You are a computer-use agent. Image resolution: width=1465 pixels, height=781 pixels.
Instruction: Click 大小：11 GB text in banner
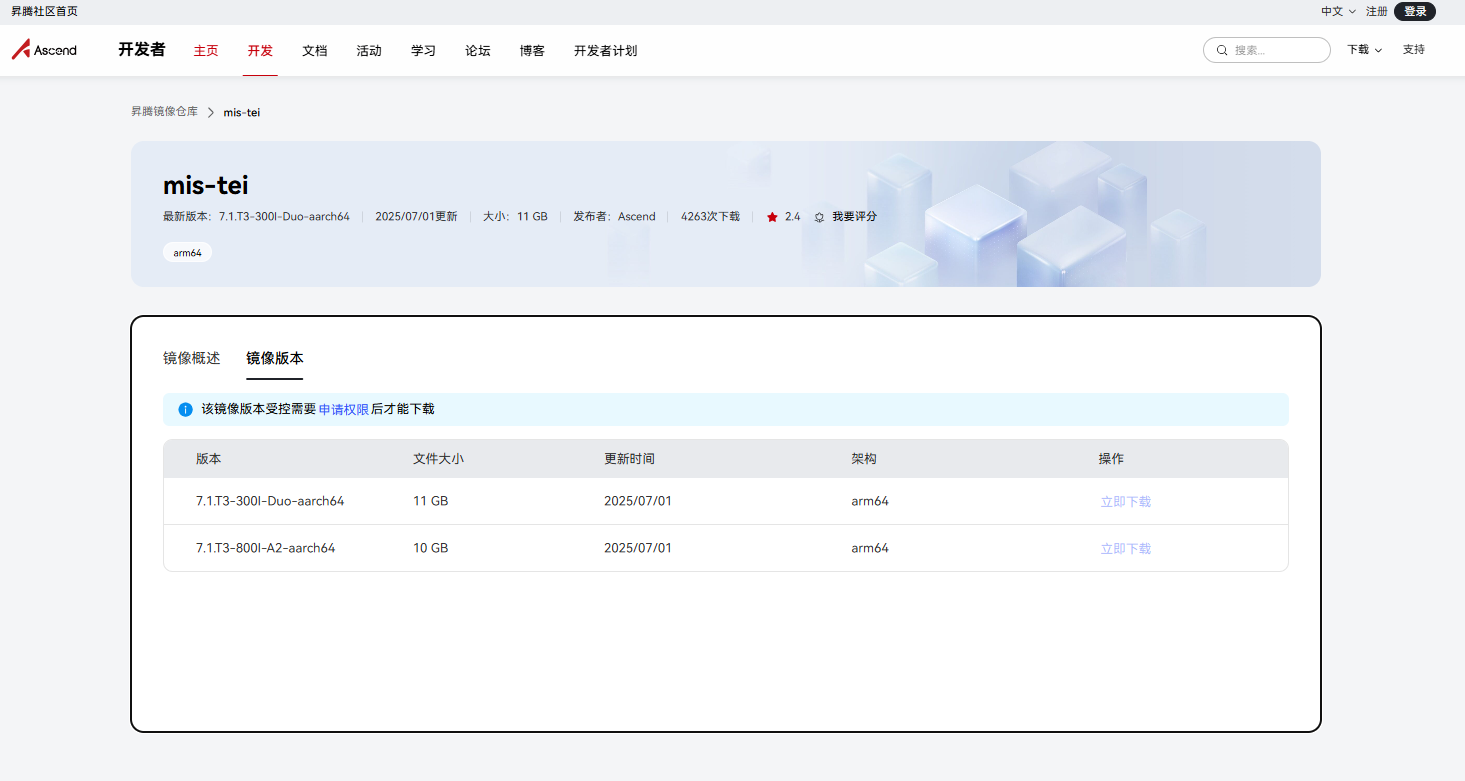point(515,217)
